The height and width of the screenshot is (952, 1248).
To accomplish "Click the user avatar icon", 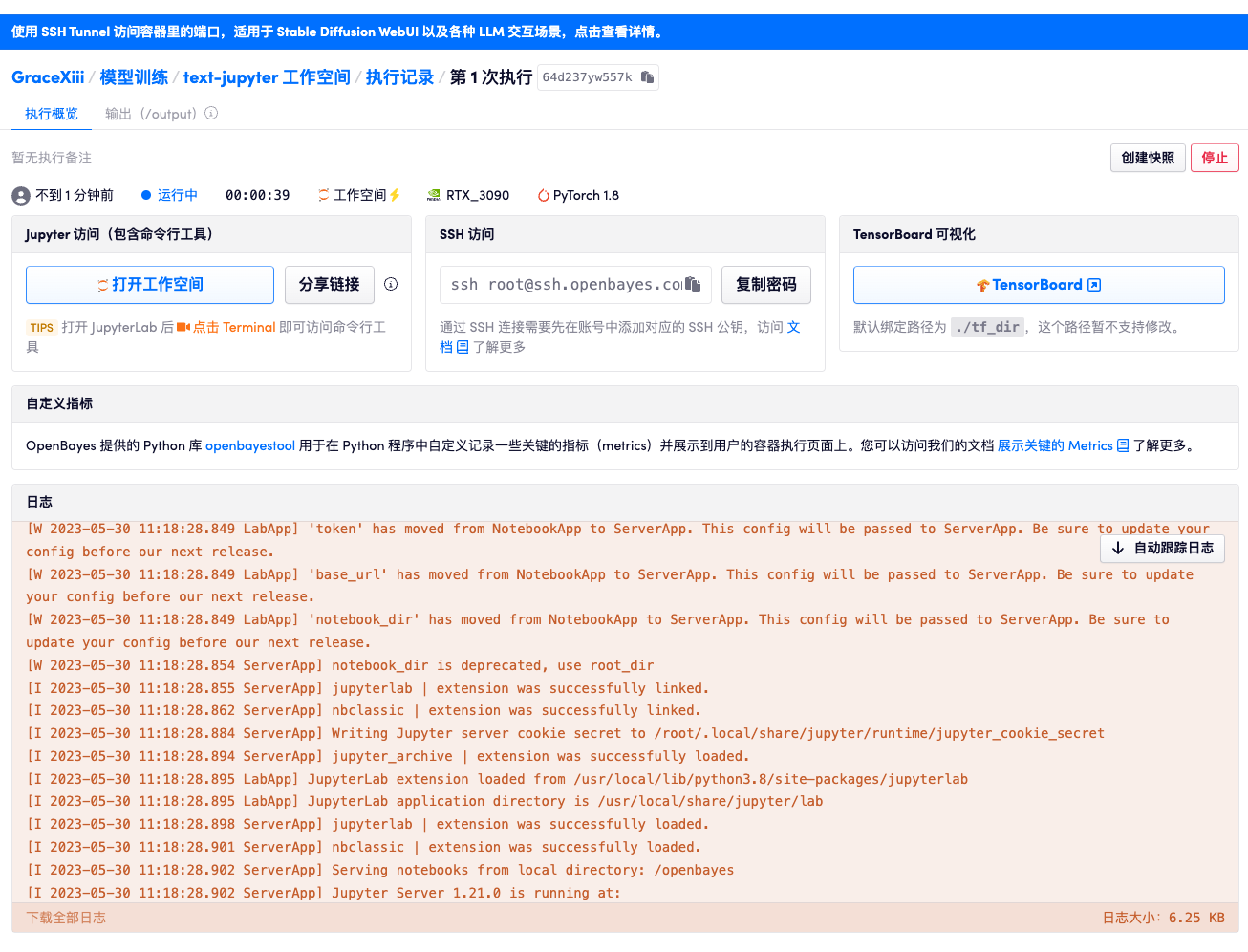I will 21,196.
